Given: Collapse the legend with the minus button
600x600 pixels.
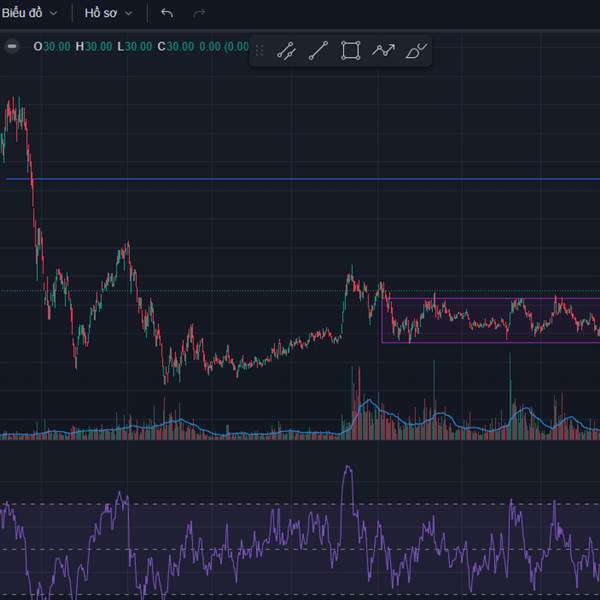Looking at the screenshot, I should pos(12,46).
